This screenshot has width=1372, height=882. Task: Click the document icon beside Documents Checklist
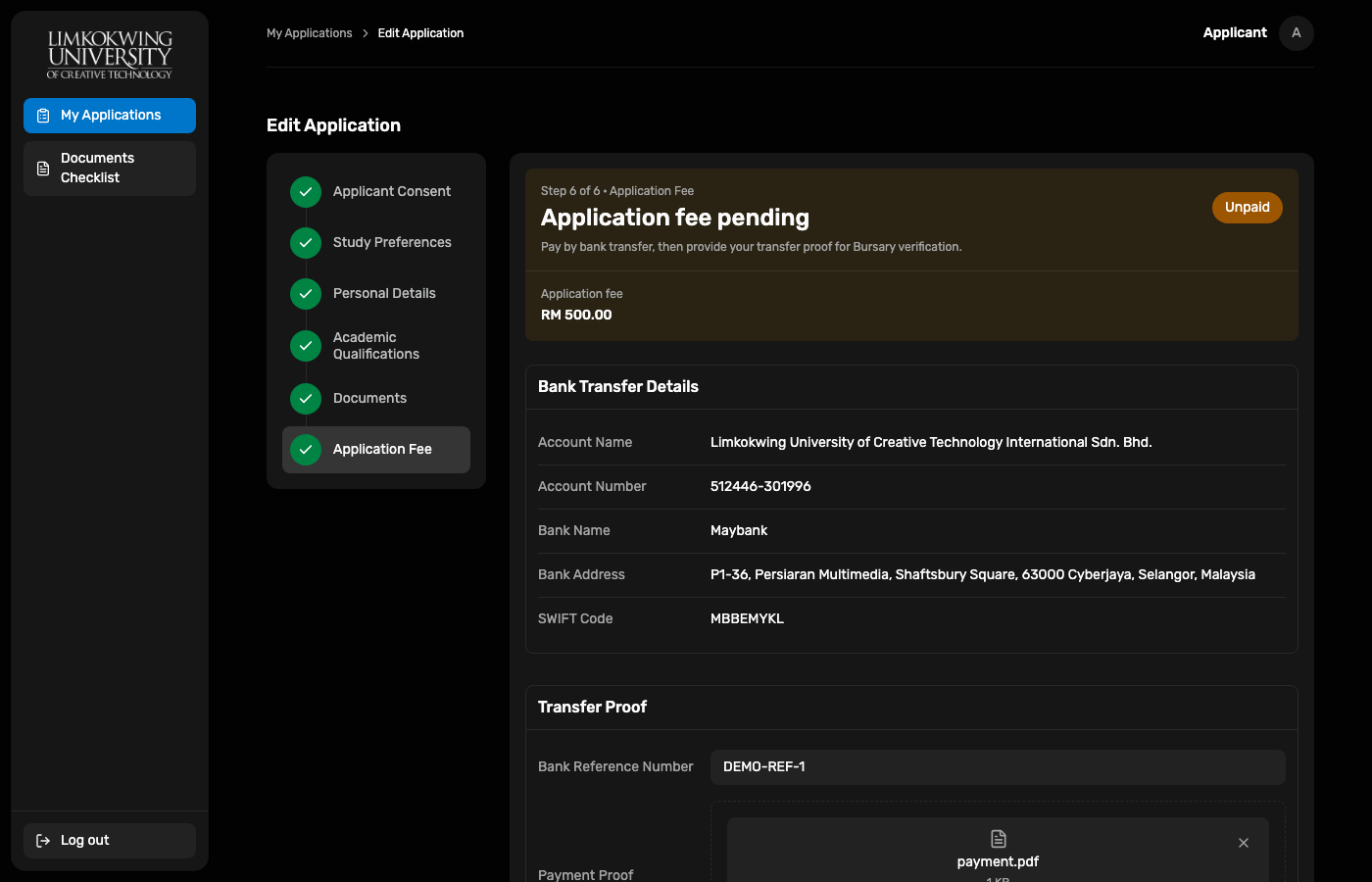pos(43,169)
